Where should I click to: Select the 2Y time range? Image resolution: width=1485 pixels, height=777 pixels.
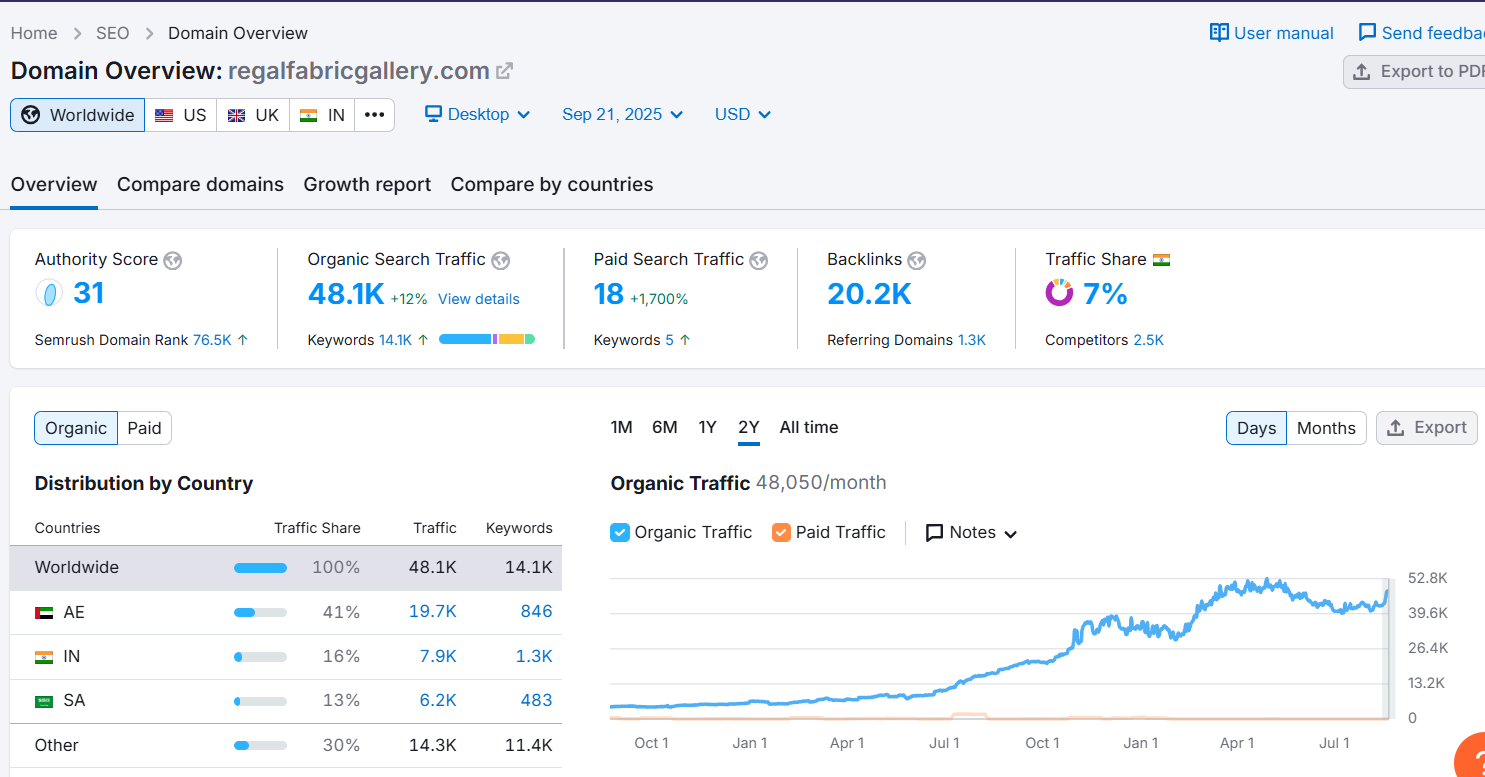tap(749, 427)
